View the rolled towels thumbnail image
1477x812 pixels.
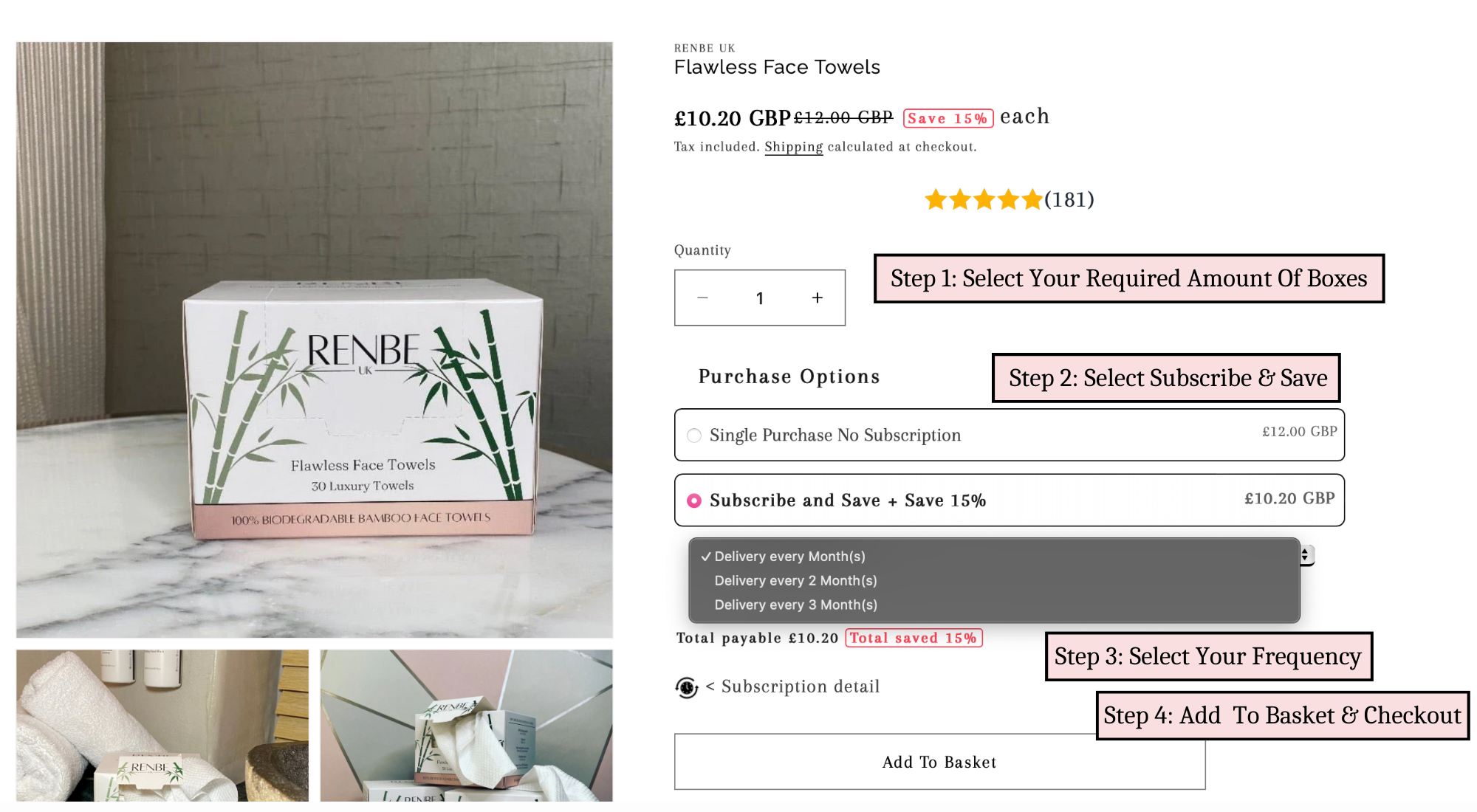pyautogui.click(x=162, y=726)
